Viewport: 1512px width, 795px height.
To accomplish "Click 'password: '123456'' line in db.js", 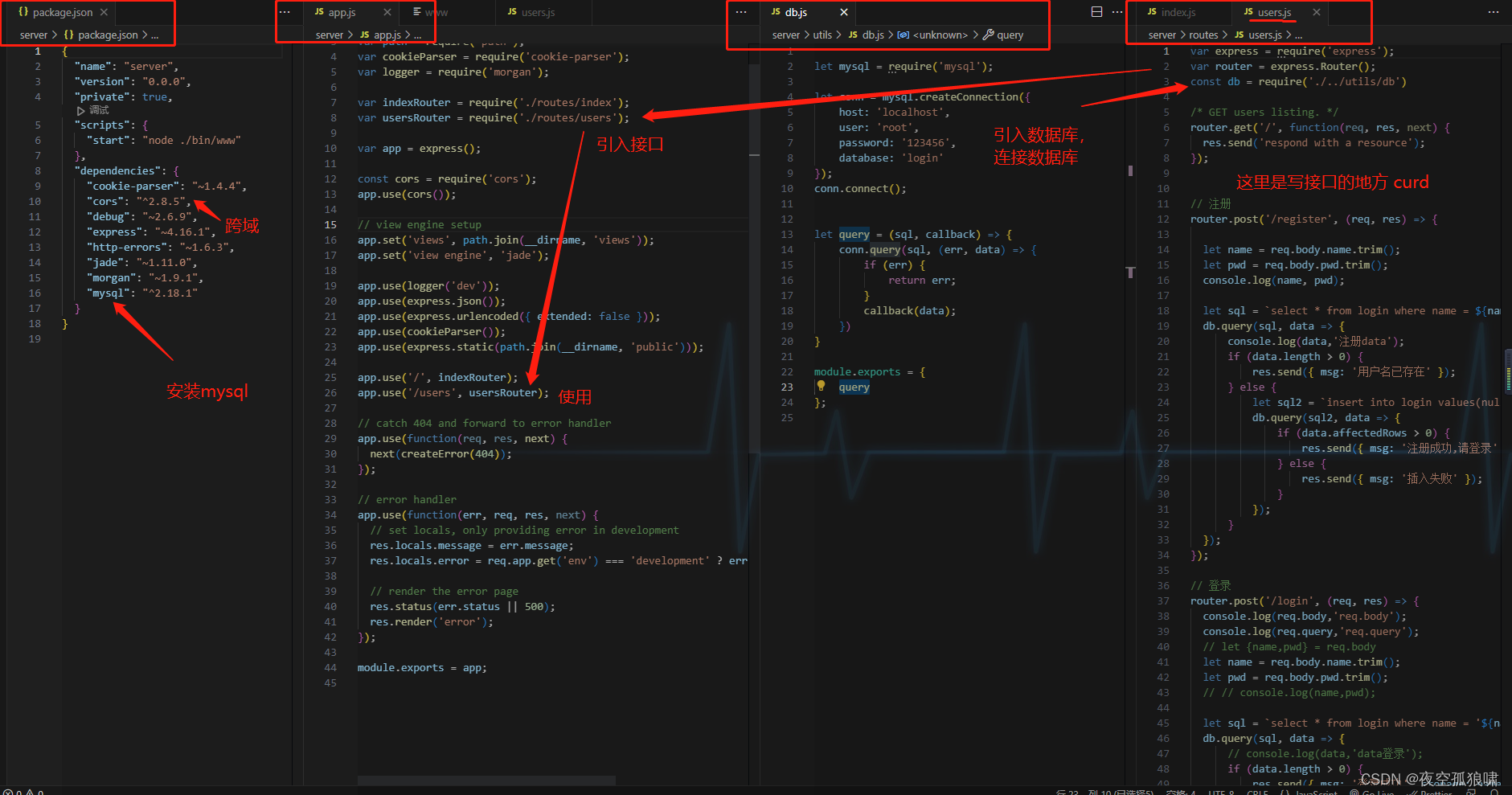I will 897,142.
